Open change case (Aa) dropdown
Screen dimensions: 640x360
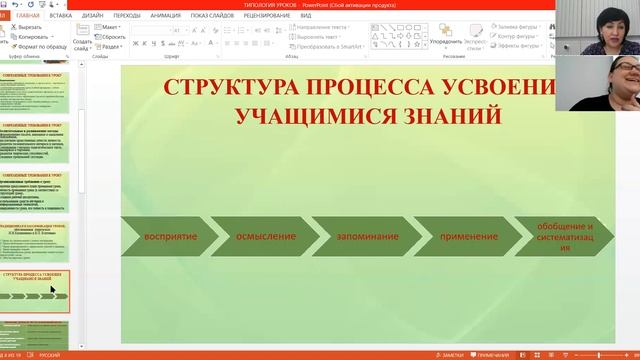click(x=195, y=43)
